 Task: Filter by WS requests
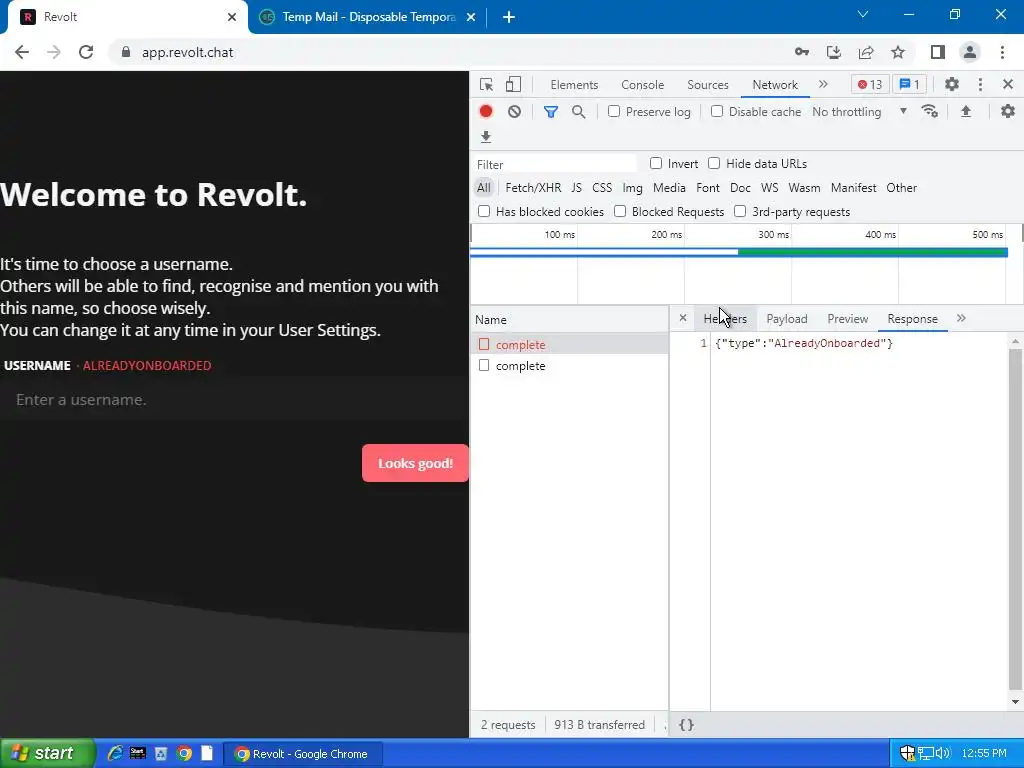point(769,188)
